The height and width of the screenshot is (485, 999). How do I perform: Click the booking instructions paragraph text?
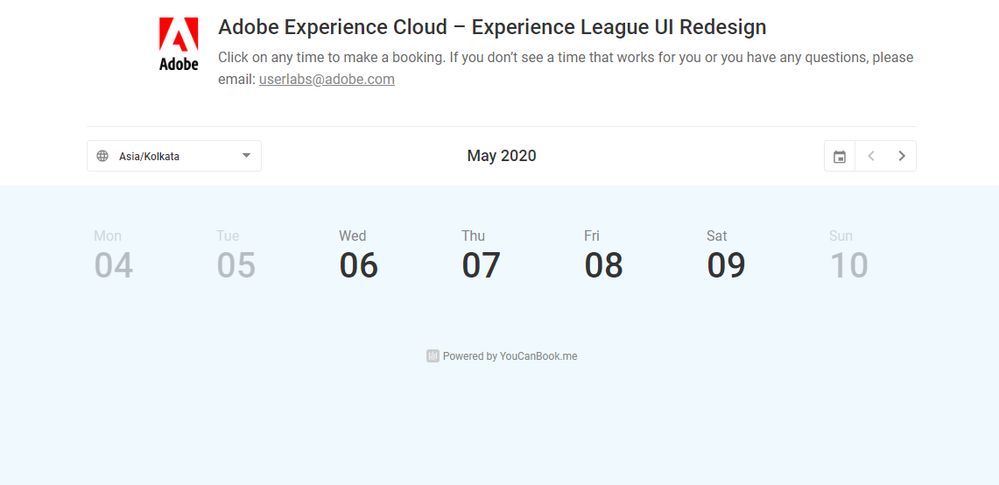565,58
